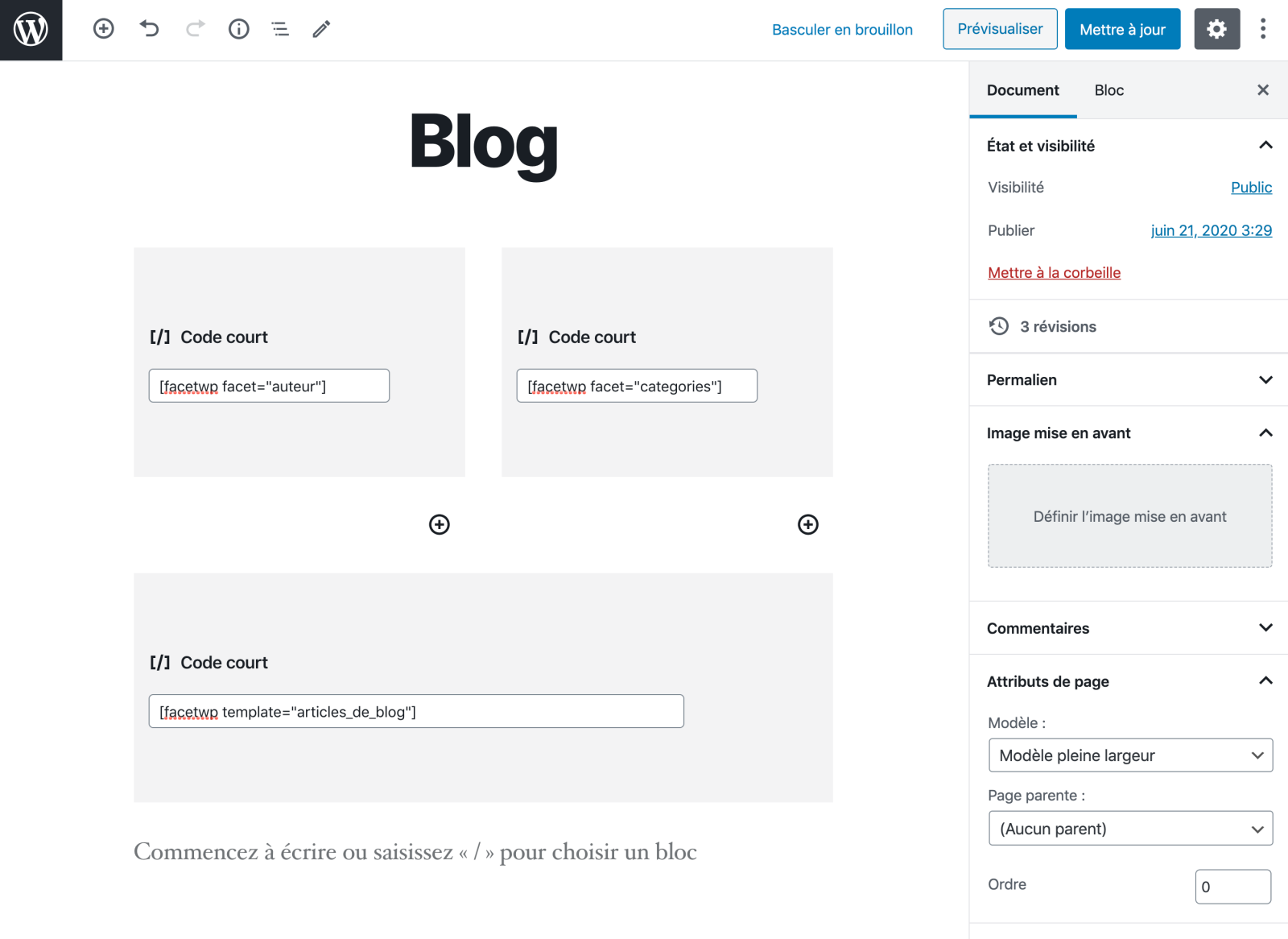Switch the post to draft via Basculer en brouillon
This screenshot has width=1288, height=939.
pyautogui.click(x=842, y=29)
